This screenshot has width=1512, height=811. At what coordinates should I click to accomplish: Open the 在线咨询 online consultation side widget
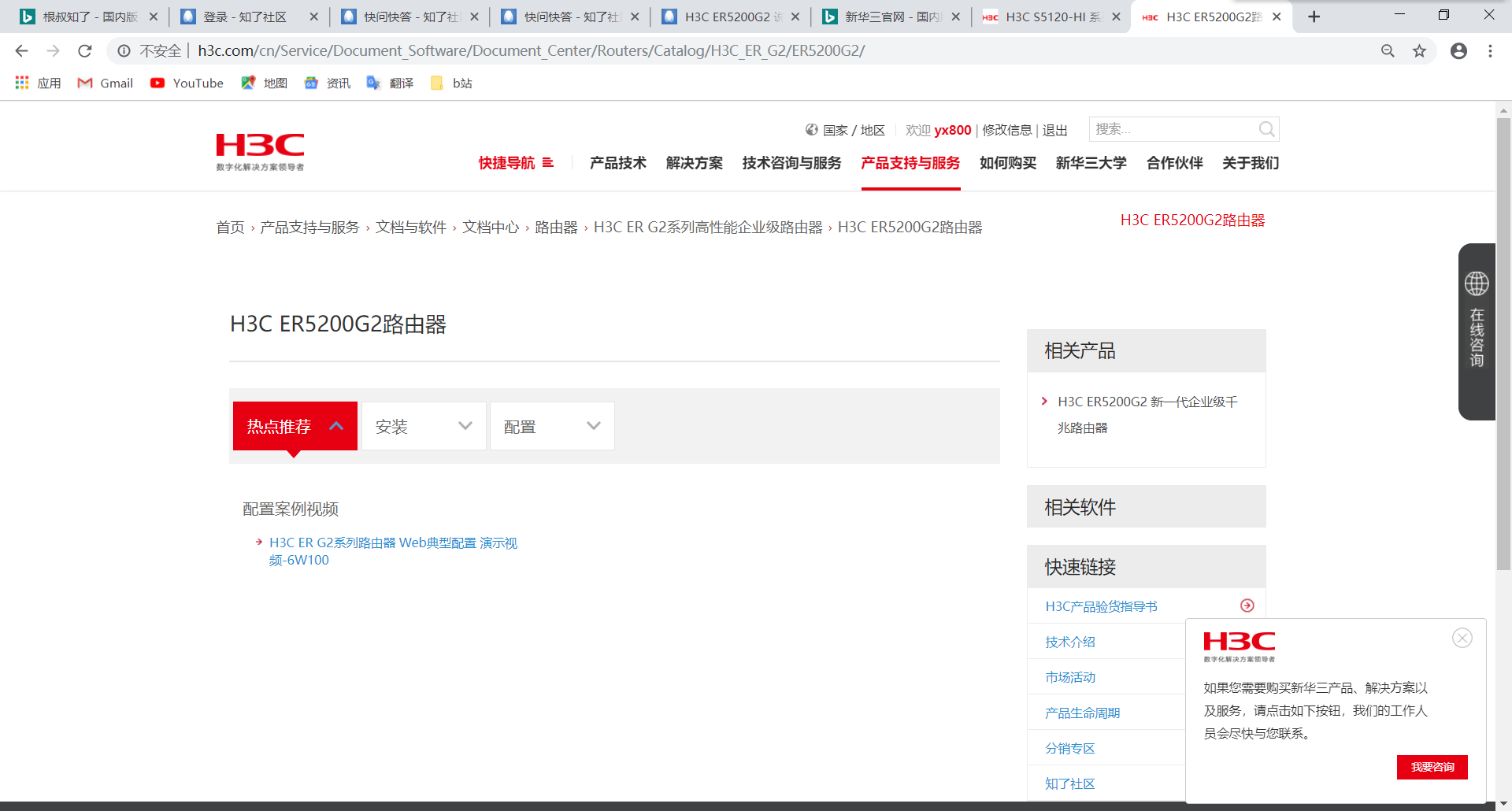click(x=1477, y=331)
